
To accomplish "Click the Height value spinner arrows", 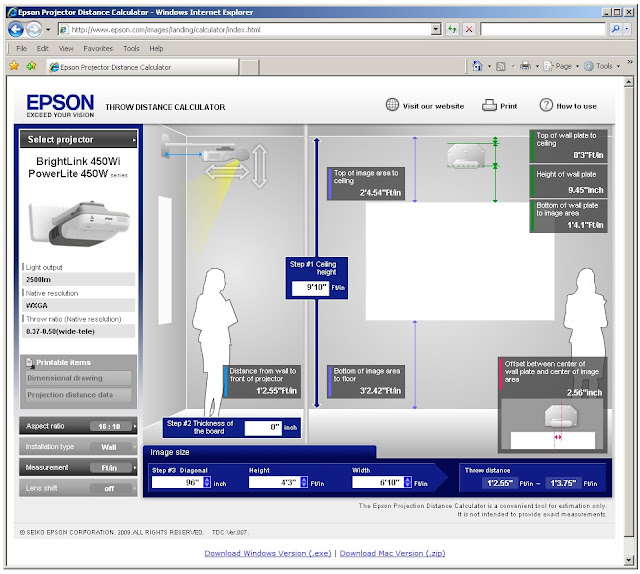I will coord(304,482).
